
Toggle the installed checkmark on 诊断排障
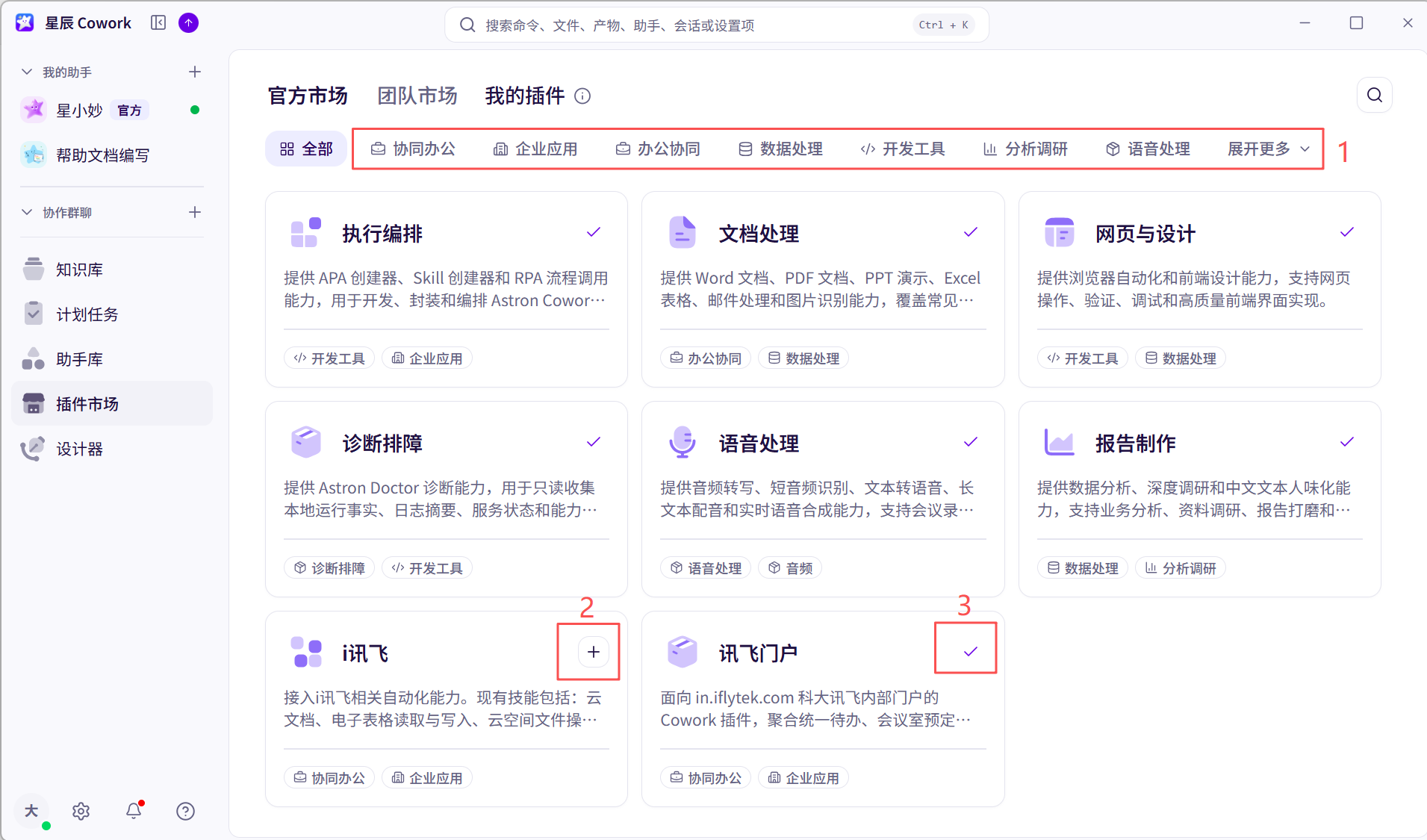[x=594, y=442]
